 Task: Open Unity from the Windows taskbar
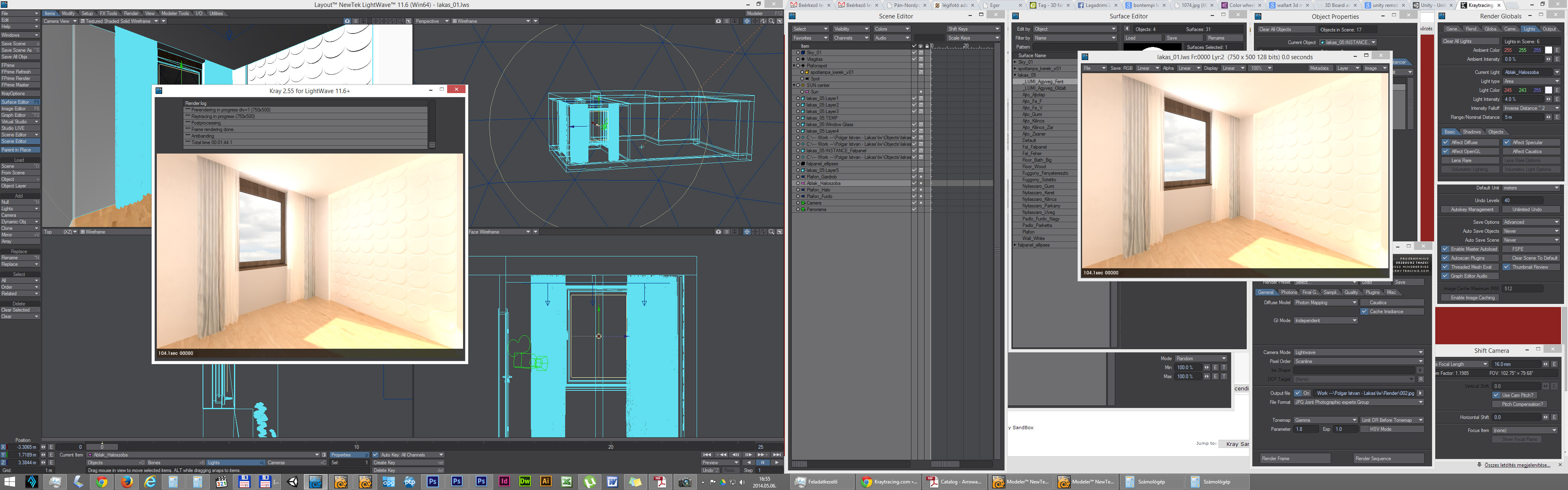pyautogui.click(x=293, y=482)
